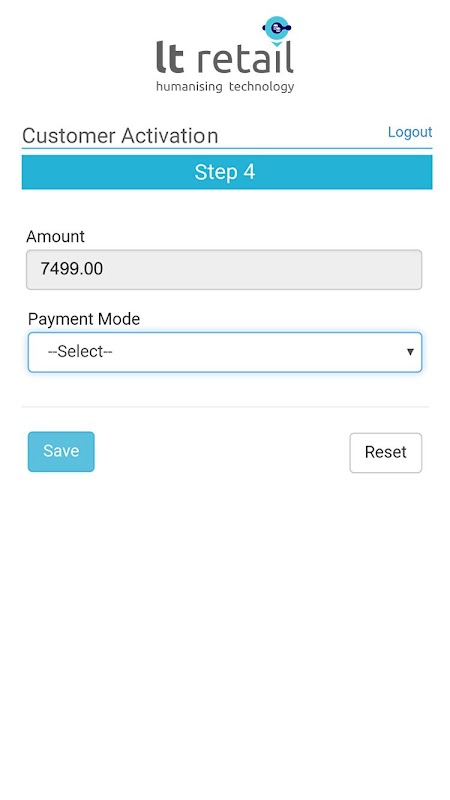Click the word "retail" in the logo
This screenshot has height=800, width=450.
(245, 57)
